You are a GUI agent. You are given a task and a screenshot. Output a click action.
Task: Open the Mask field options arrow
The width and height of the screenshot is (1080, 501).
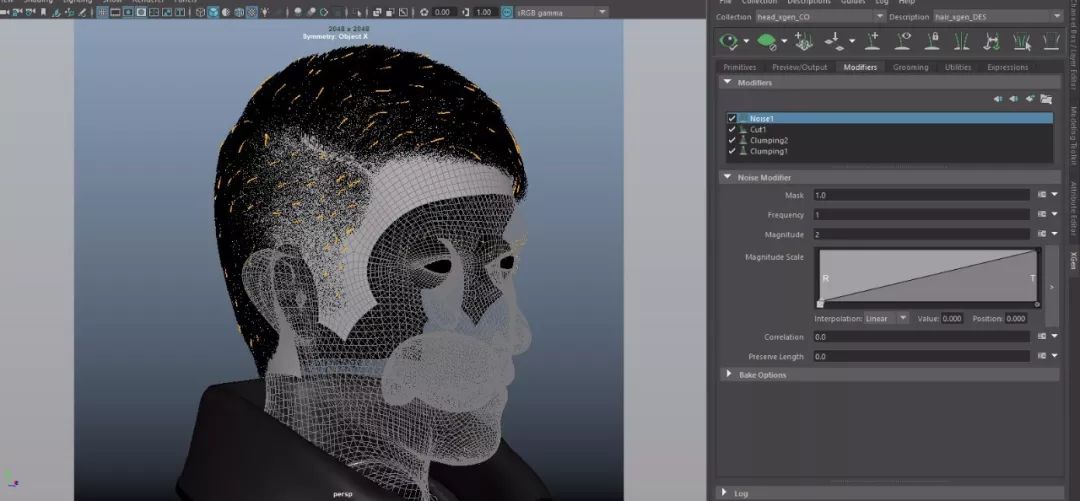(x=1055, y=196)
